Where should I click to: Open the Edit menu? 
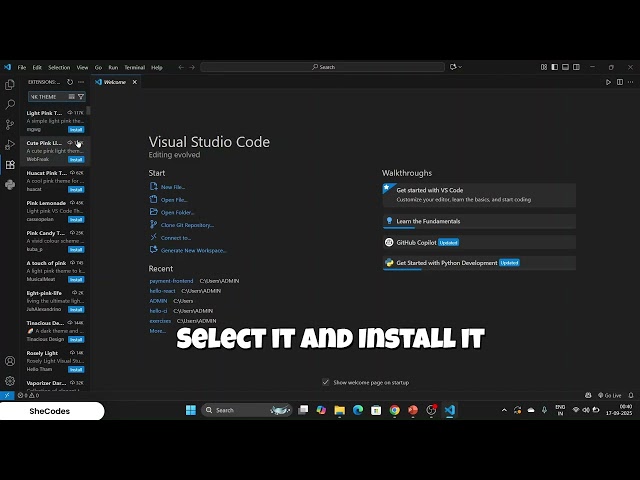[x=37, y=67]
